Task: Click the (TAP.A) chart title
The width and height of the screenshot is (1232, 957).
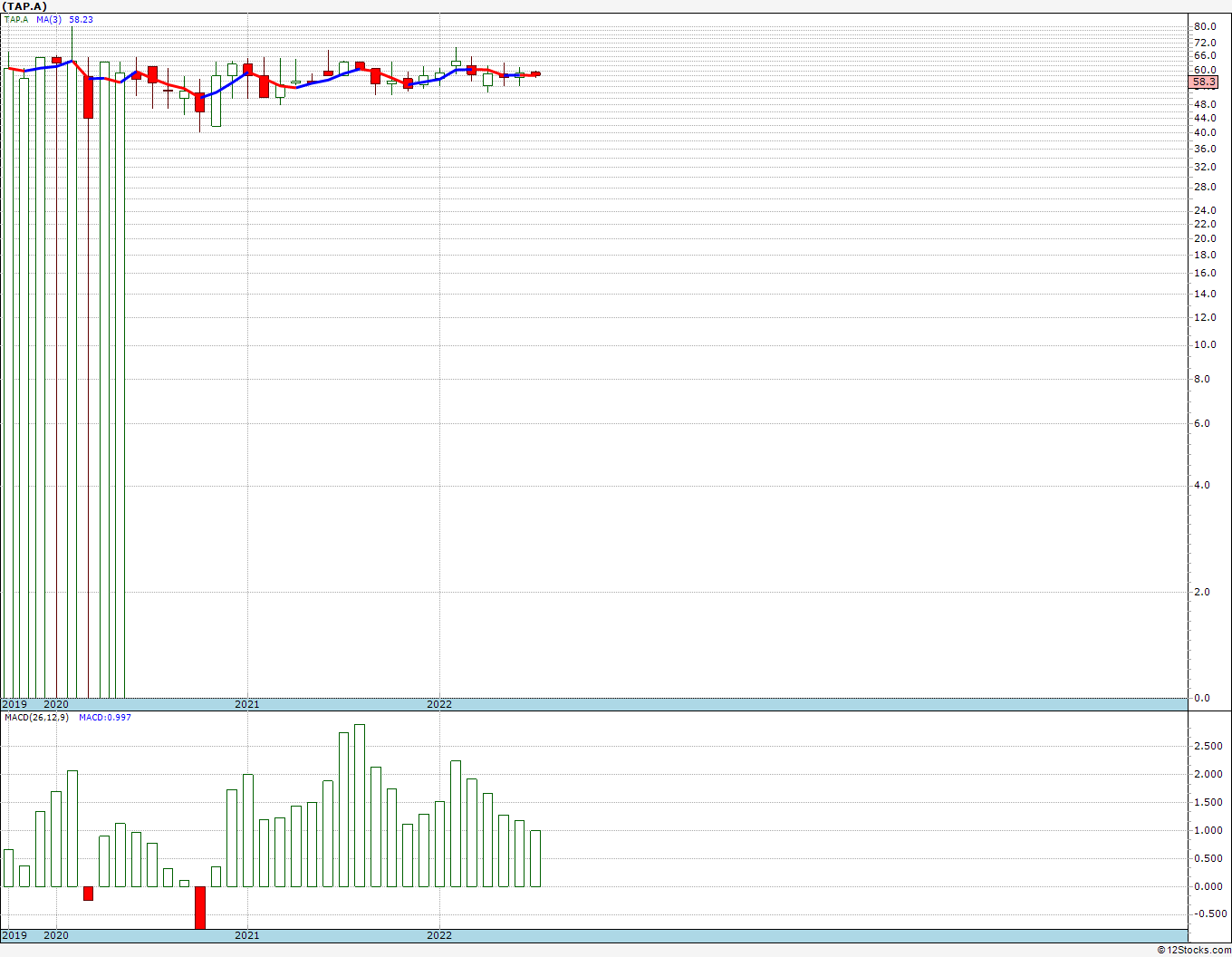Action: [24, 6]
